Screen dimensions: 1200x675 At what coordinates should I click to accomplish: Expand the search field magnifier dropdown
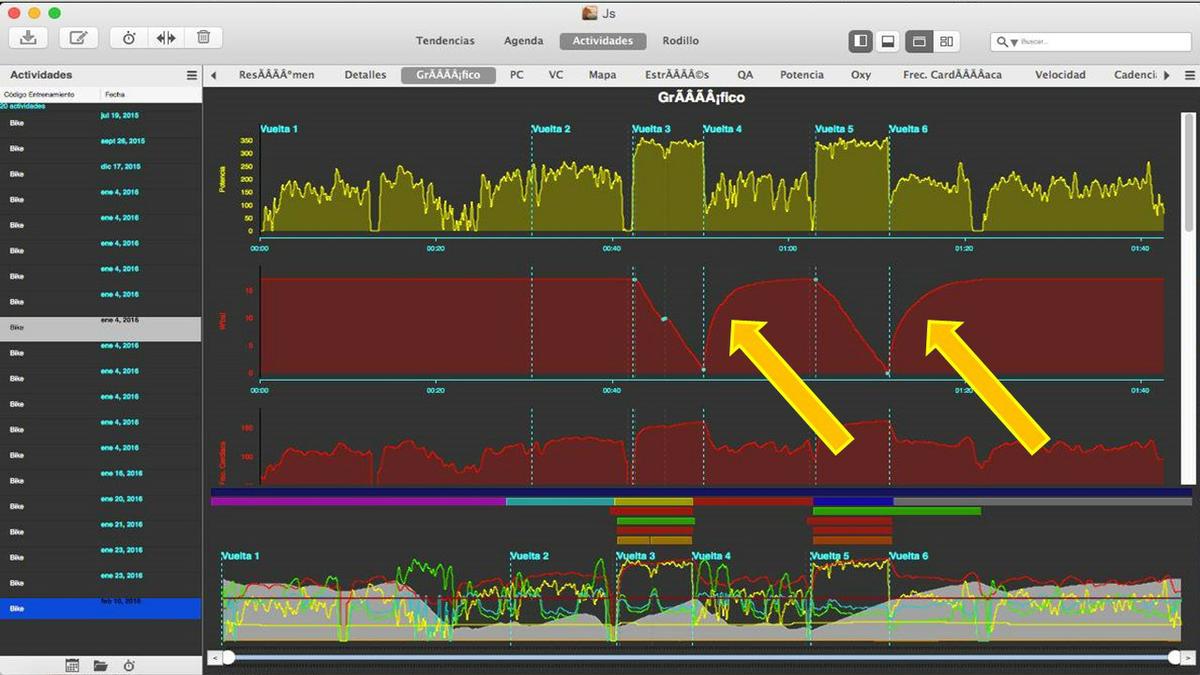1005,42
